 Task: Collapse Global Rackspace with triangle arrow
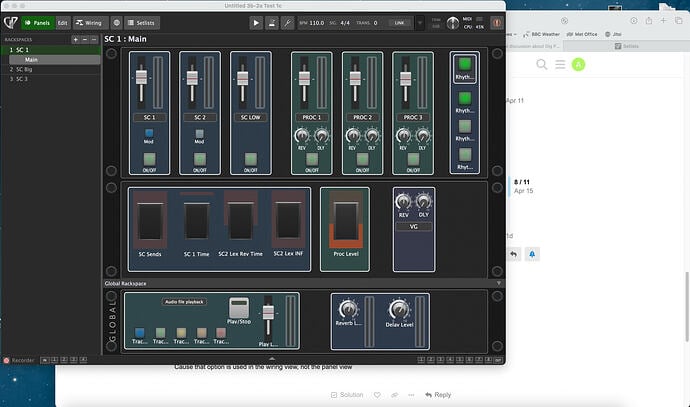499,283
